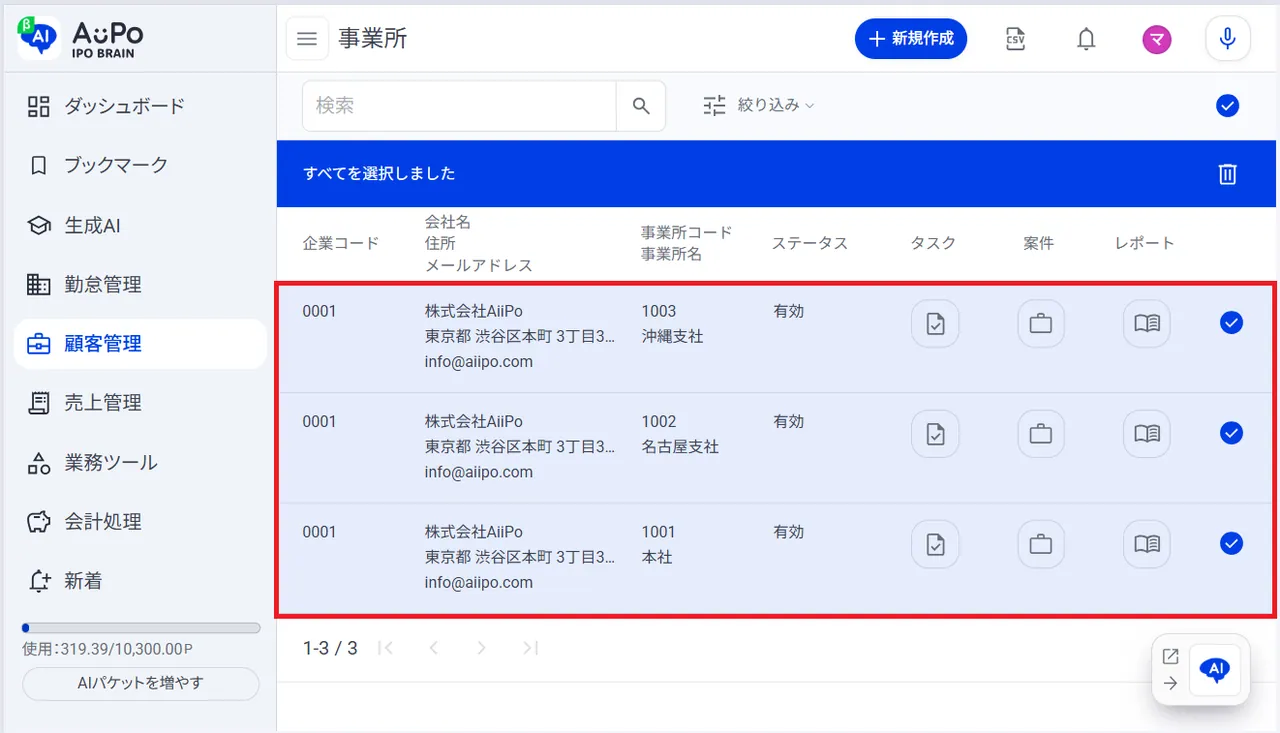Click the 事業所コード 1002 cell

pyautogui.click(x=659, y=421)
